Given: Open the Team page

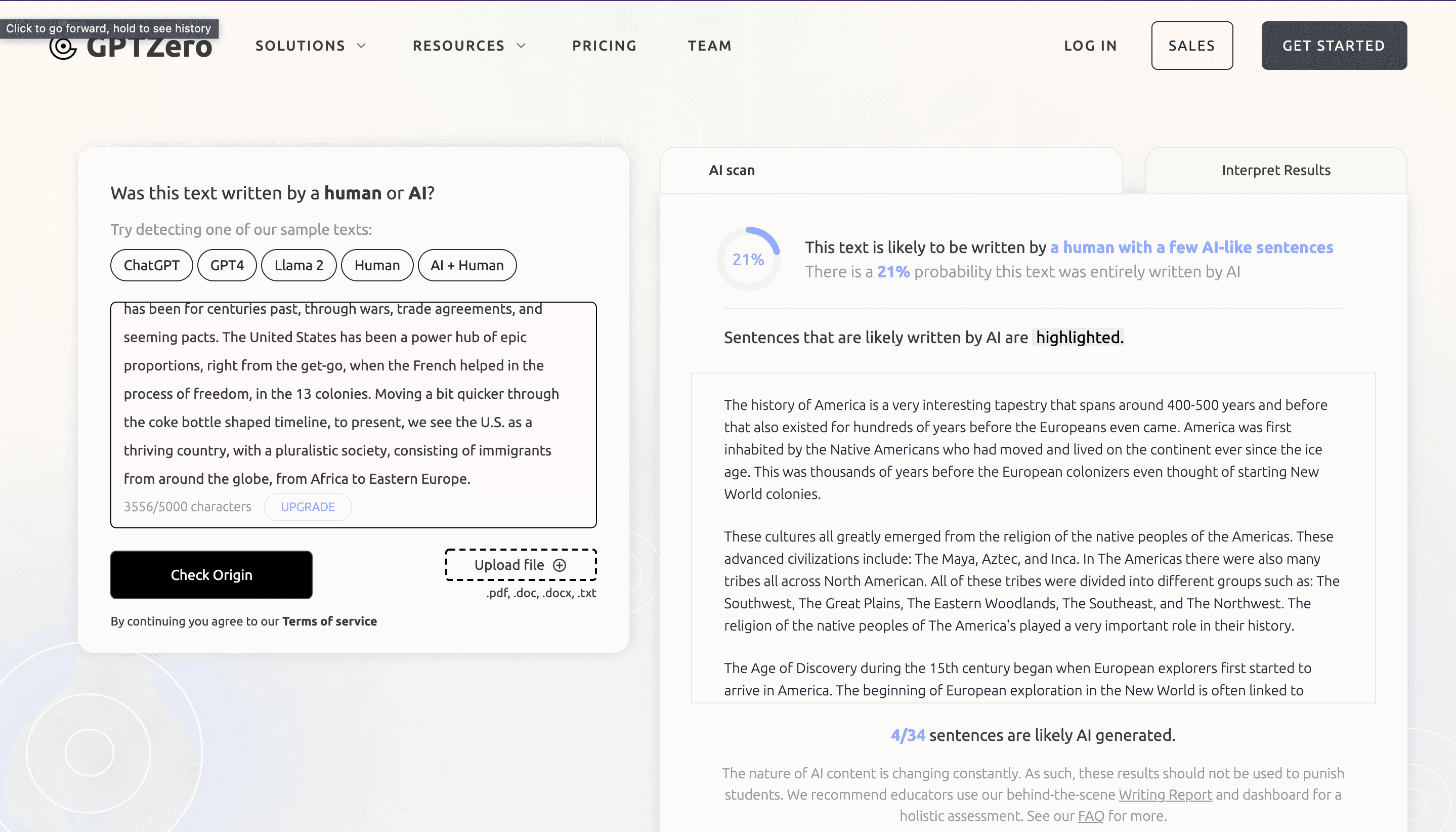Looking at the screenshot, I should tap(709, 46).
